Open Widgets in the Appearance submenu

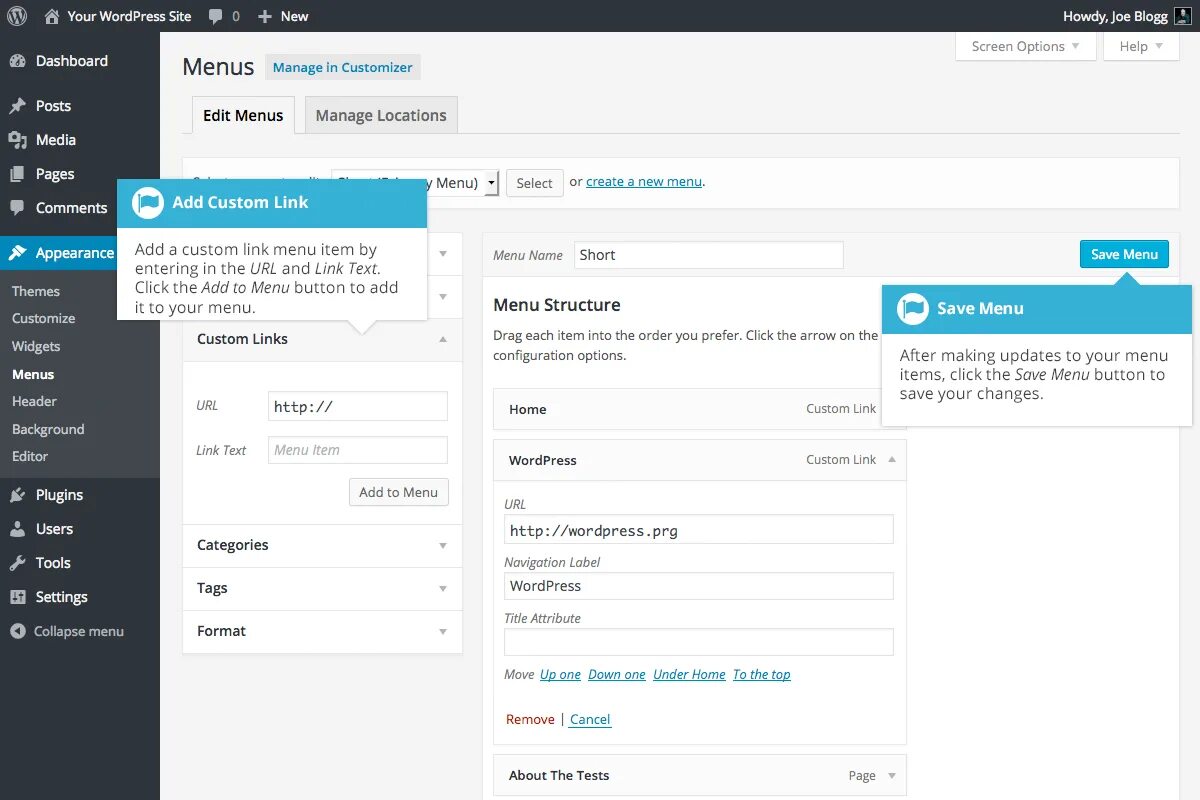[x=36, y=346]
